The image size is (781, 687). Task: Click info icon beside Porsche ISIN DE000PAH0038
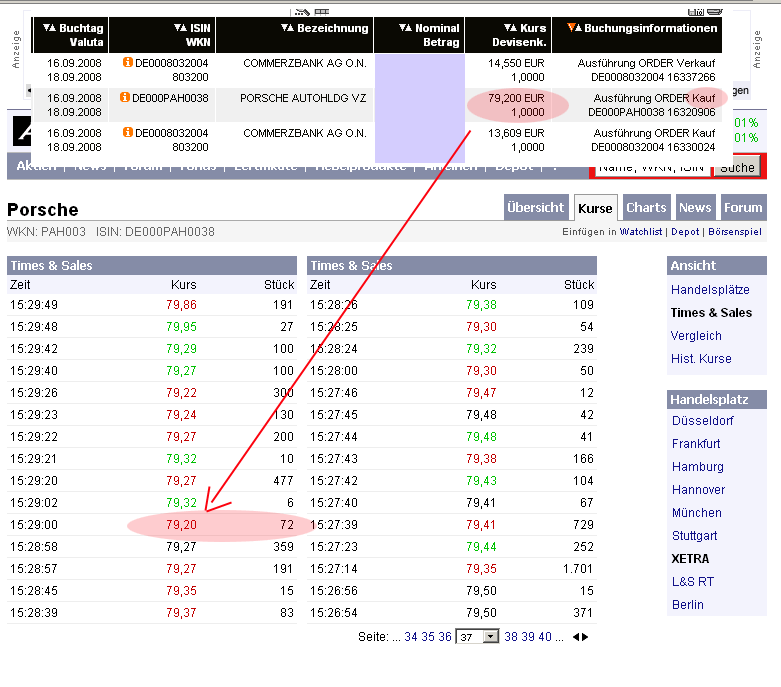[x=125, y=98]
